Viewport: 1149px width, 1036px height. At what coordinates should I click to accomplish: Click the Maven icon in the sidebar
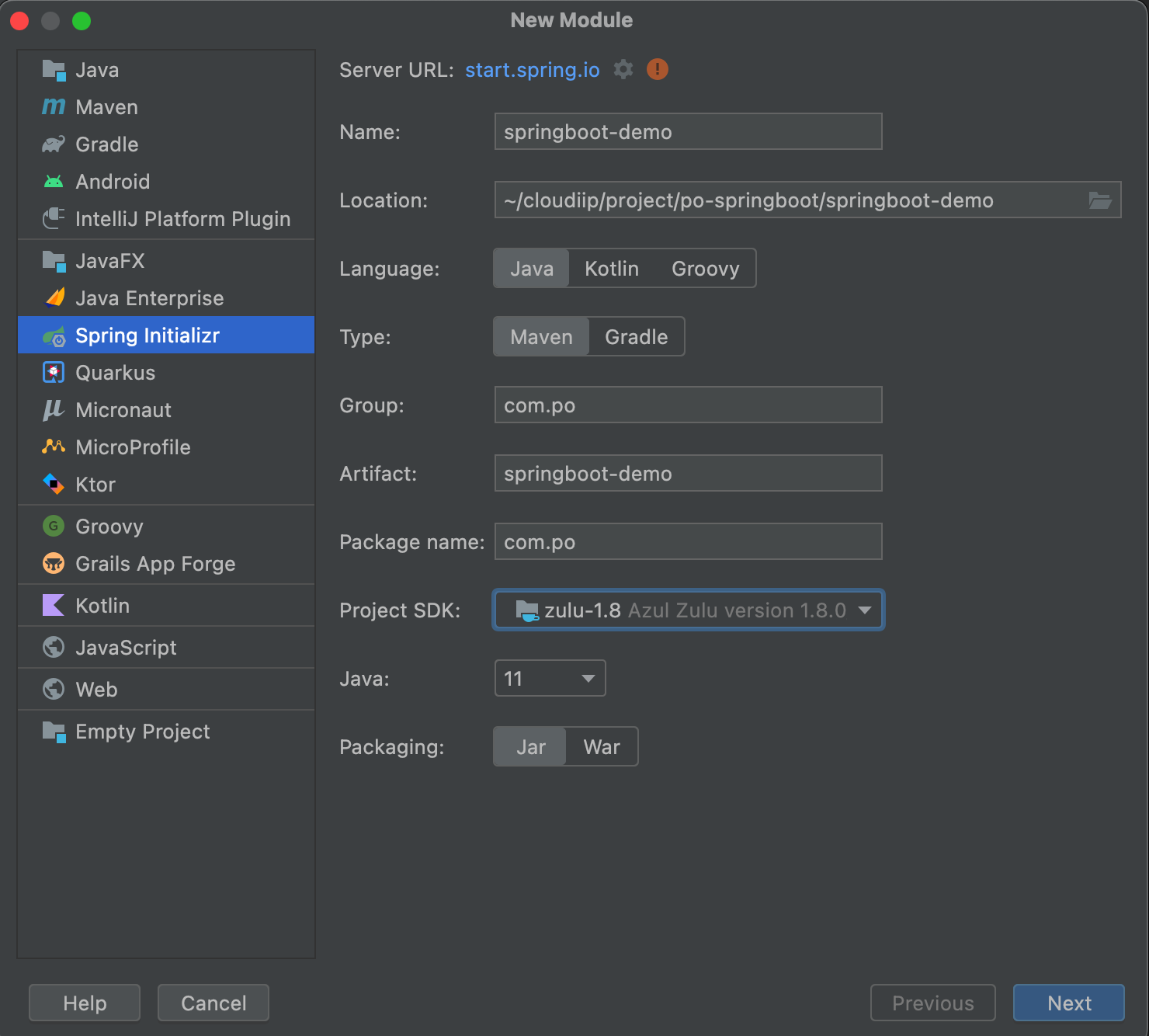coord(54,107)
